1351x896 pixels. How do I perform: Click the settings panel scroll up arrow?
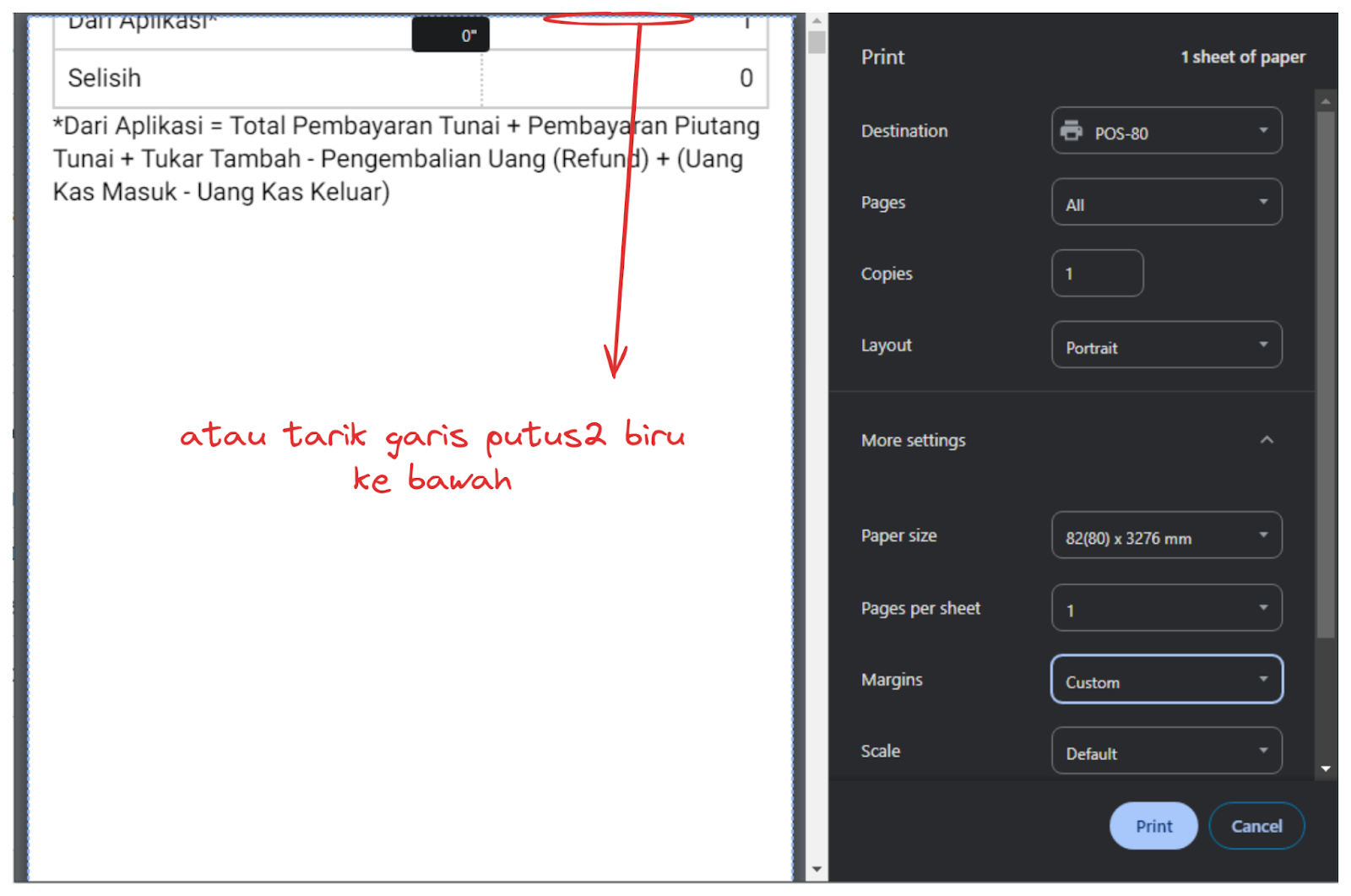1326,100
